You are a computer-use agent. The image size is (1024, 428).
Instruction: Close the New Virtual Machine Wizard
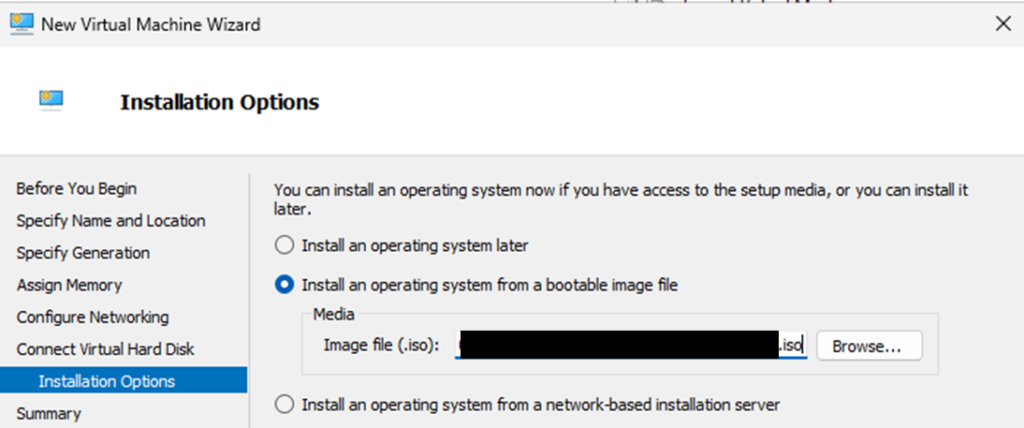(x=1004, y=25)
